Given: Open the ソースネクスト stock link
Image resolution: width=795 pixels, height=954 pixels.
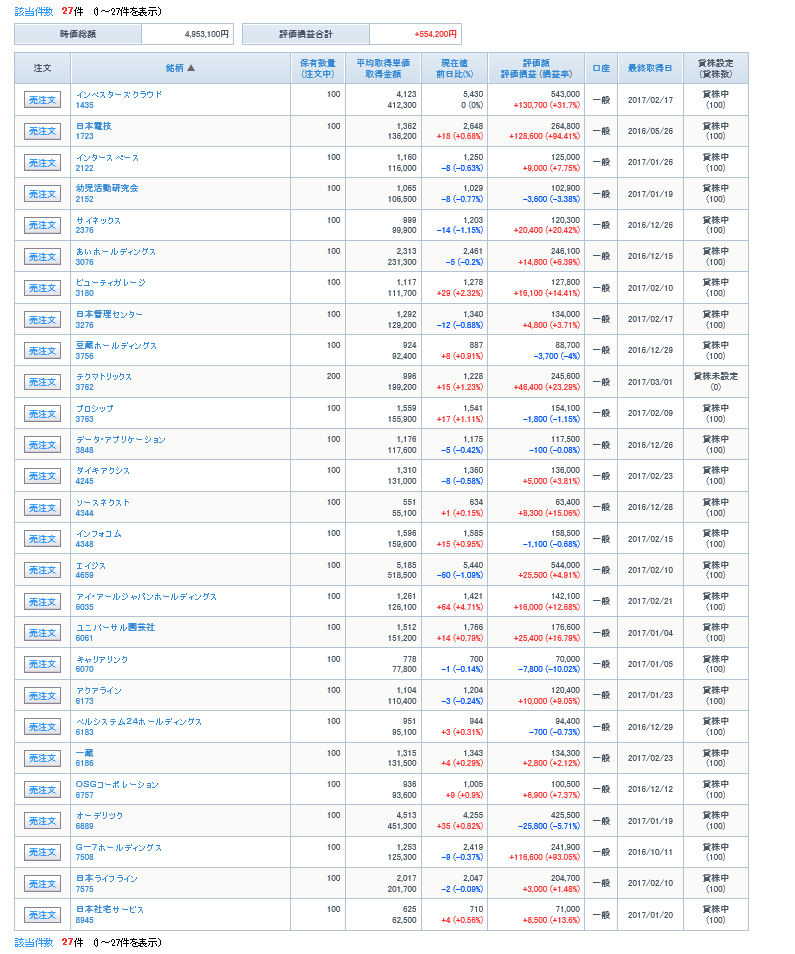Looking at the screenshot, I should point(102,502).
